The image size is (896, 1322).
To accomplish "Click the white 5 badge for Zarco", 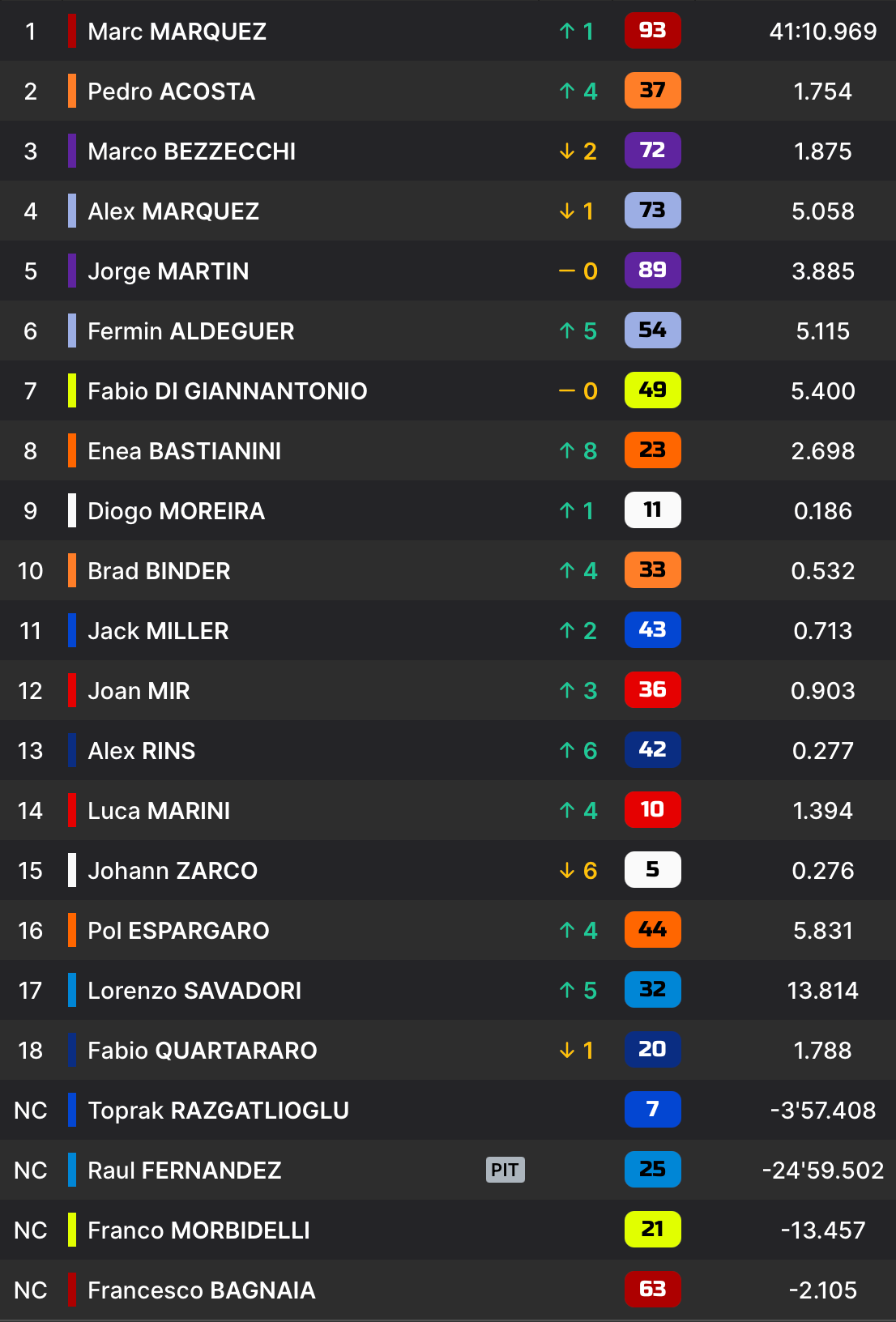I will [652, 870].
